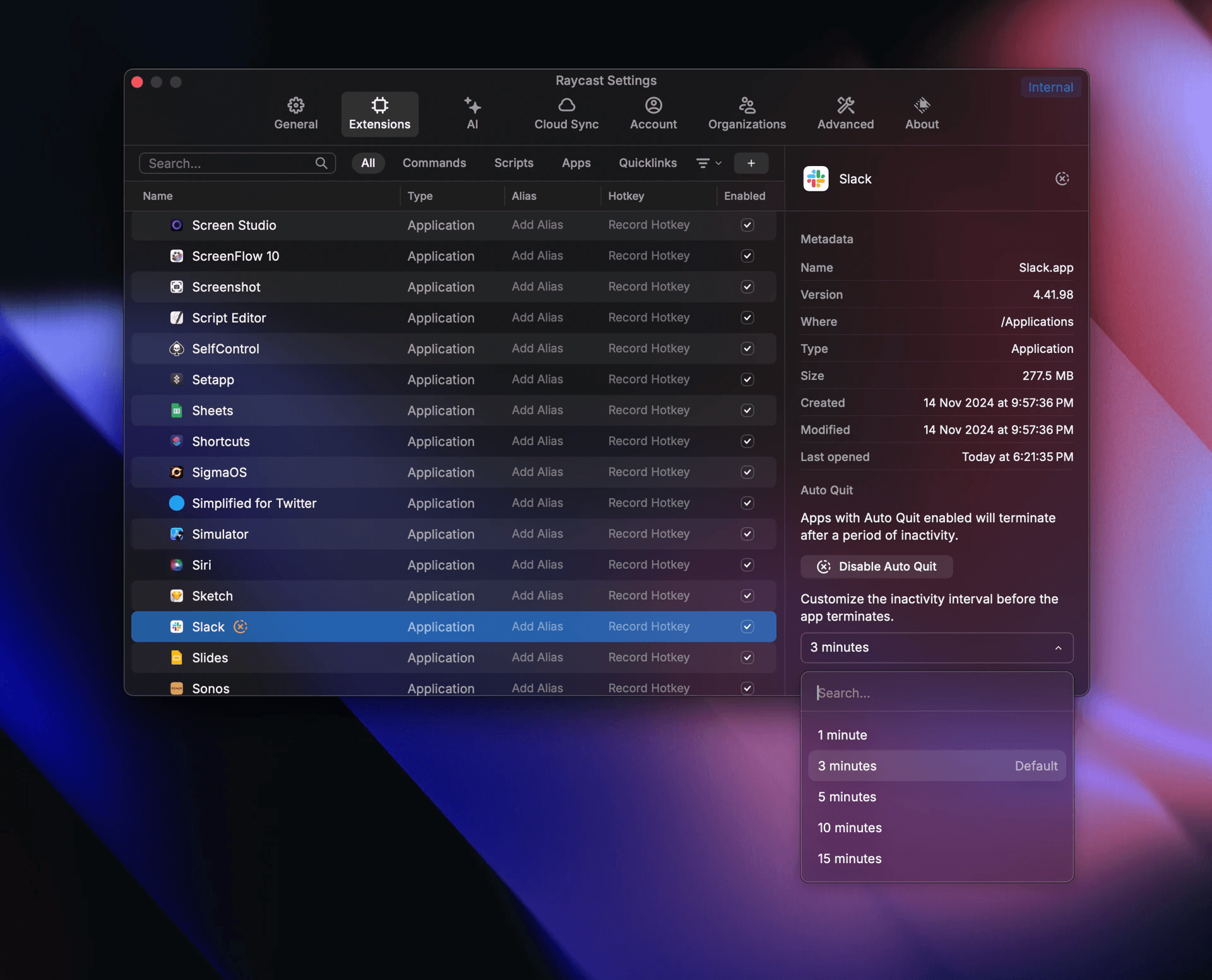Image resolution: width=1212 pixels, height=980 pixels.
Task: Select 1 minute from the interval dropdown
Action: (842, 734)
